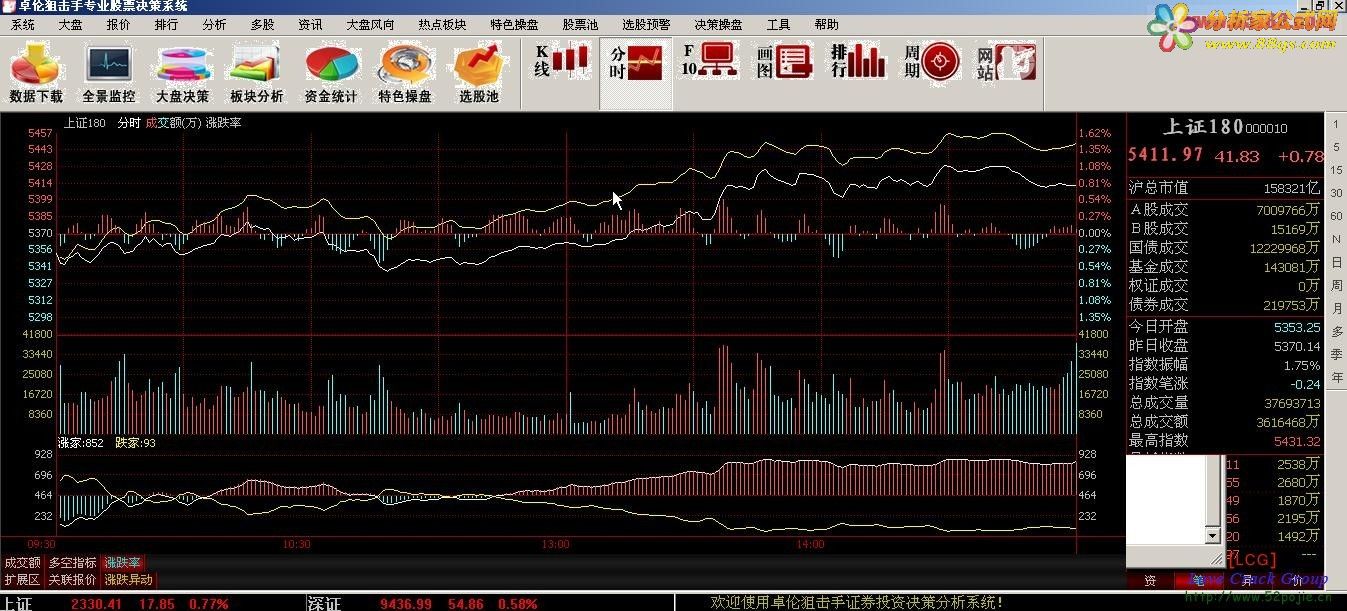This screenshot has width=1347, height=611.
Task: Open the 决策操盘 menu
Action: tap(718, 24)
